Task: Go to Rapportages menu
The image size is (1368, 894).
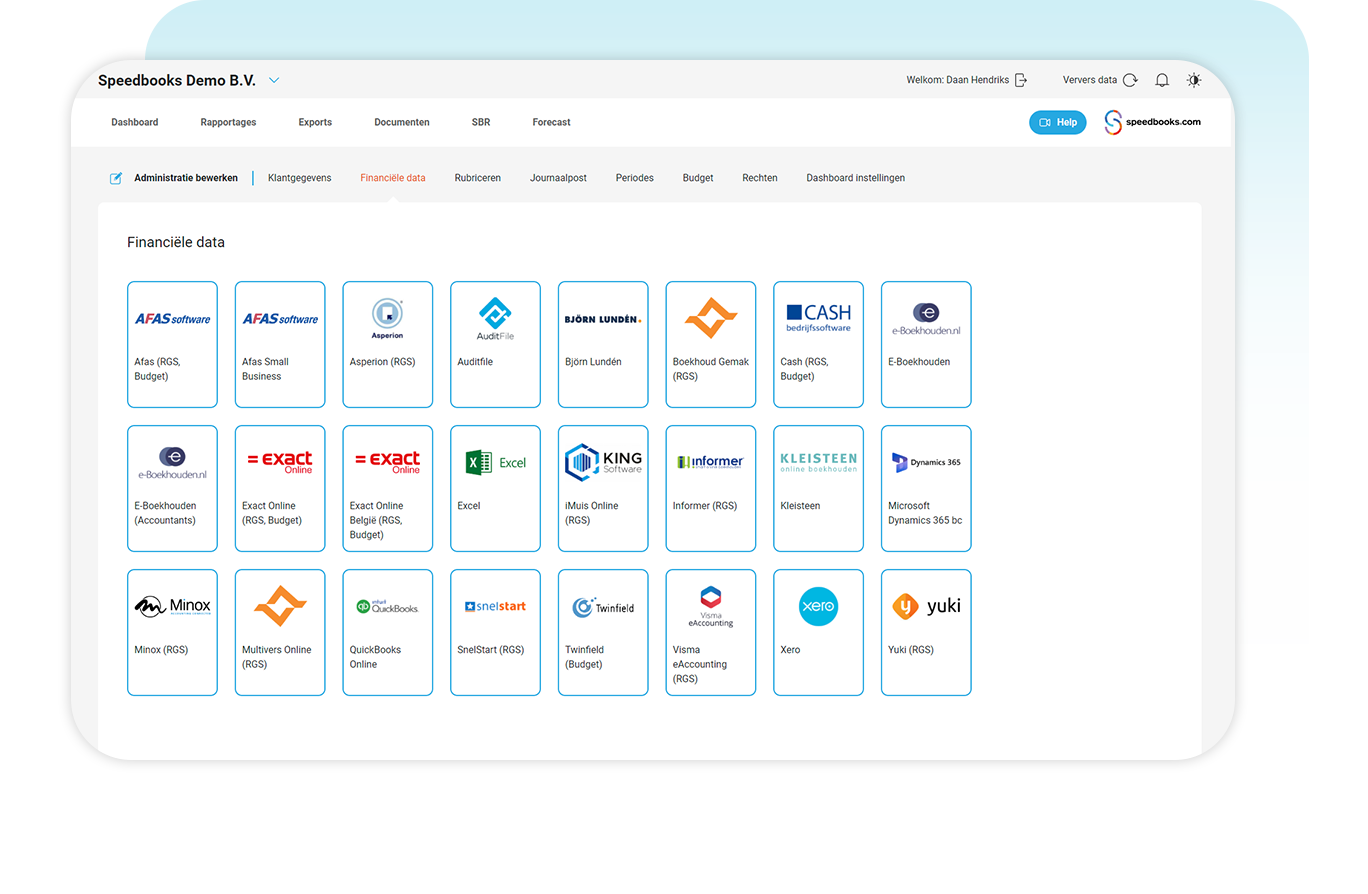Action: click(x=228, y=122)
